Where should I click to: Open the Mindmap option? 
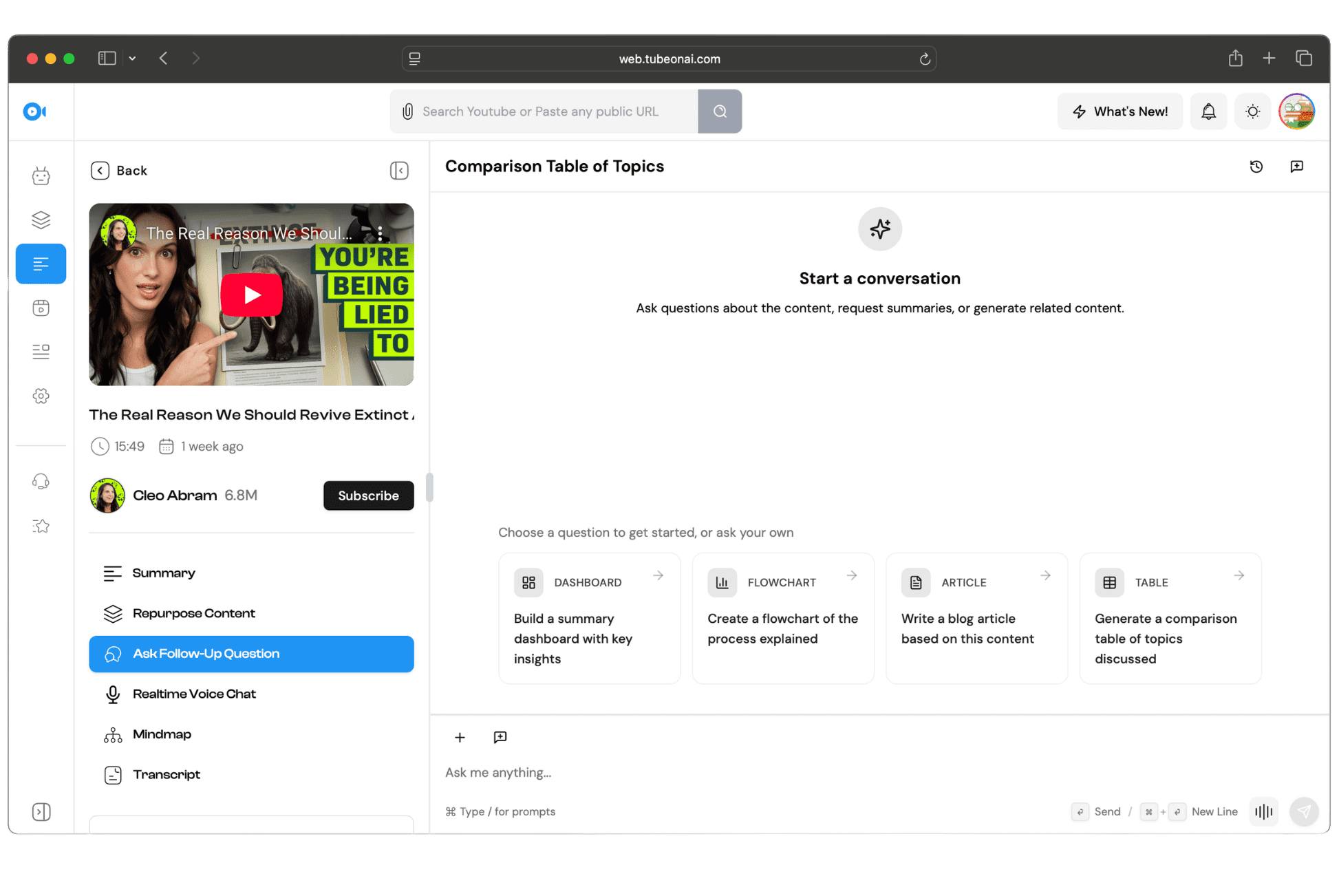click(251, 734)
